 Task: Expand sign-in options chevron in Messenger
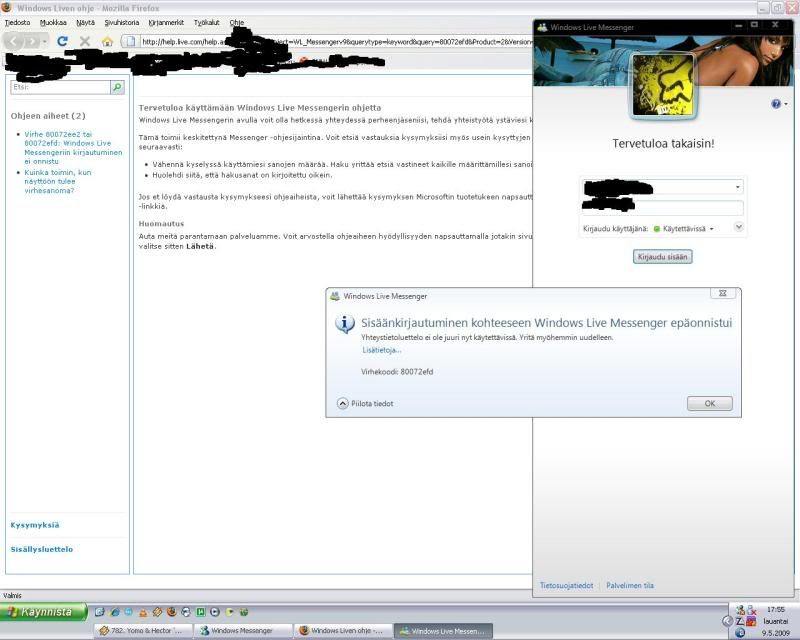pos(738,227)
